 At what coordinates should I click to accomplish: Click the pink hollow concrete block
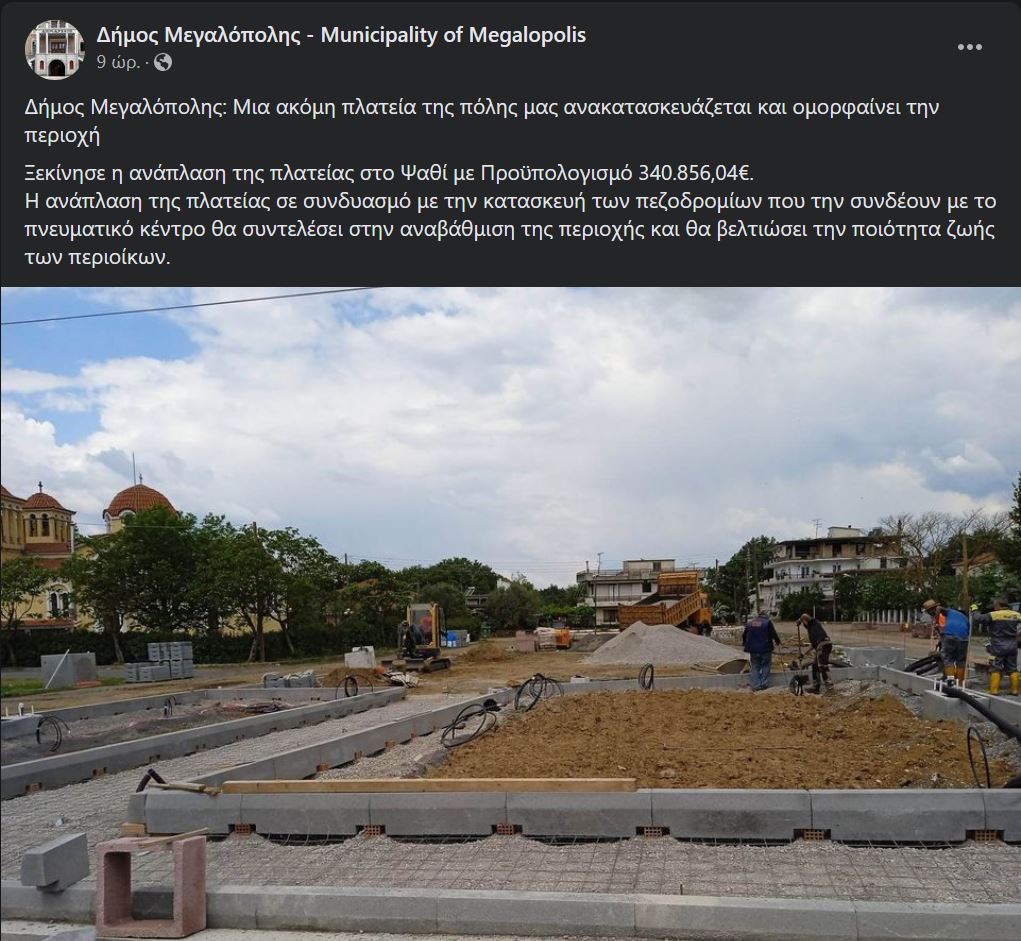[x=151, y=886]
